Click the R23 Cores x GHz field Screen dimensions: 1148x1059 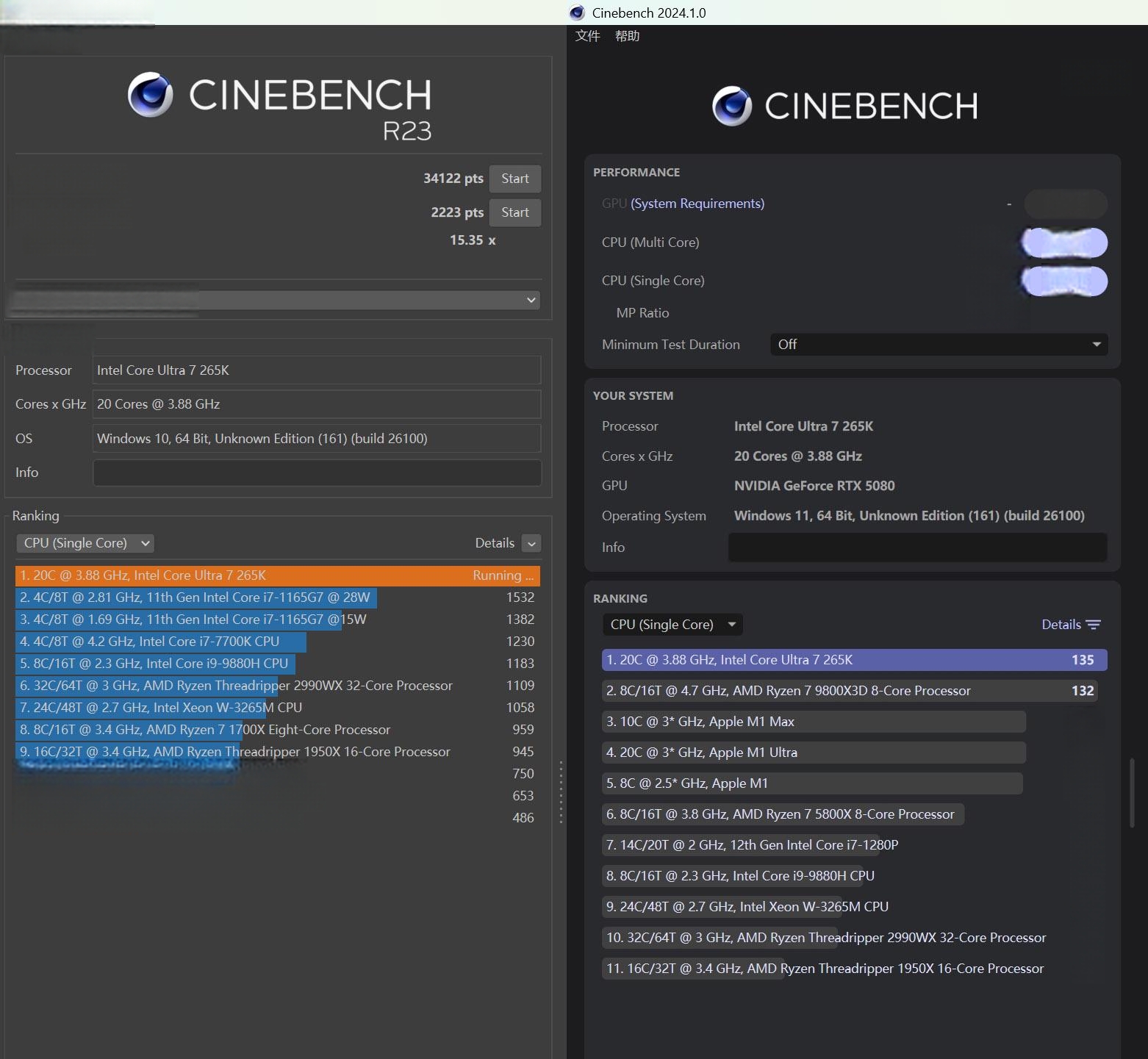pyautogui.click(x=317, y=404)
